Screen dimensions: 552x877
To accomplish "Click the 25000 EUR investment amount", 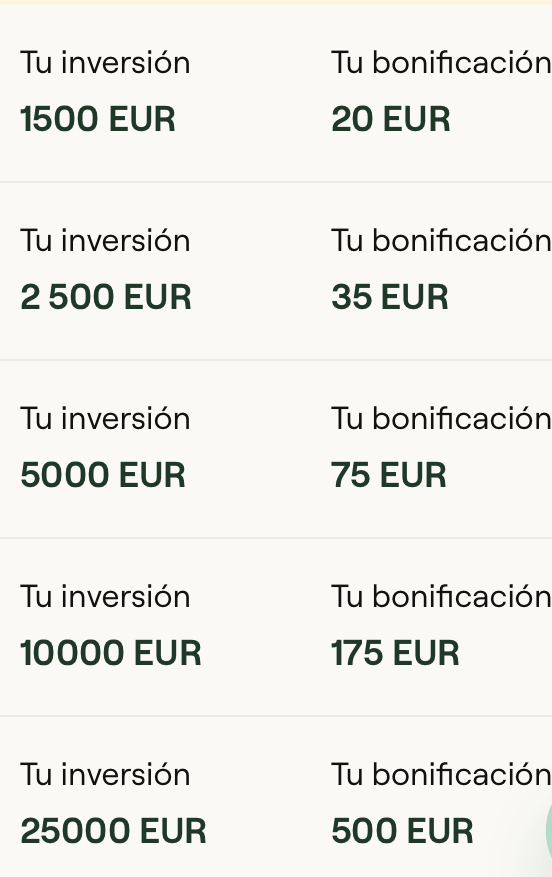I will [113, 831].
